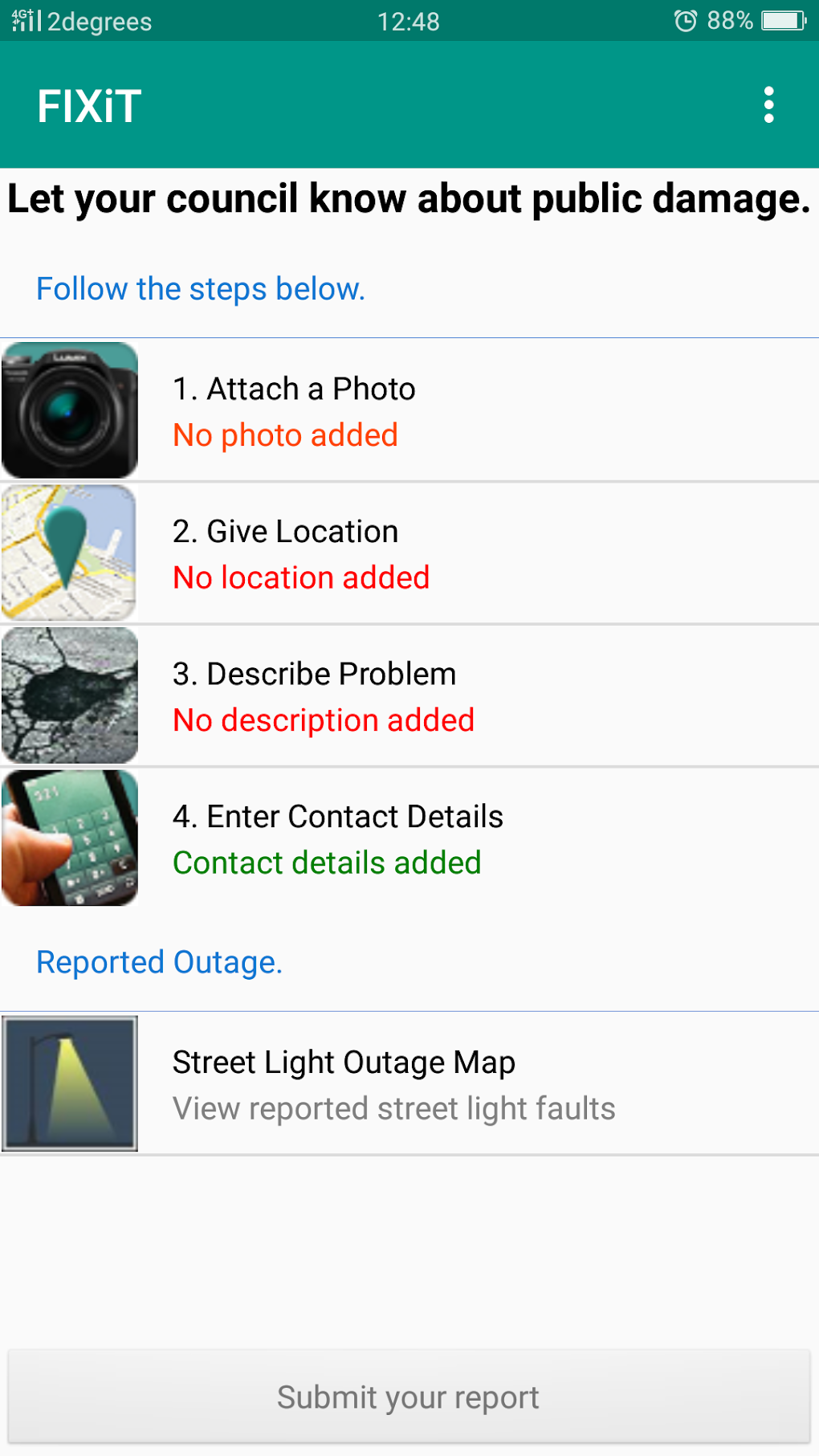Open the three-dot overflow menu

coord(768,105)
